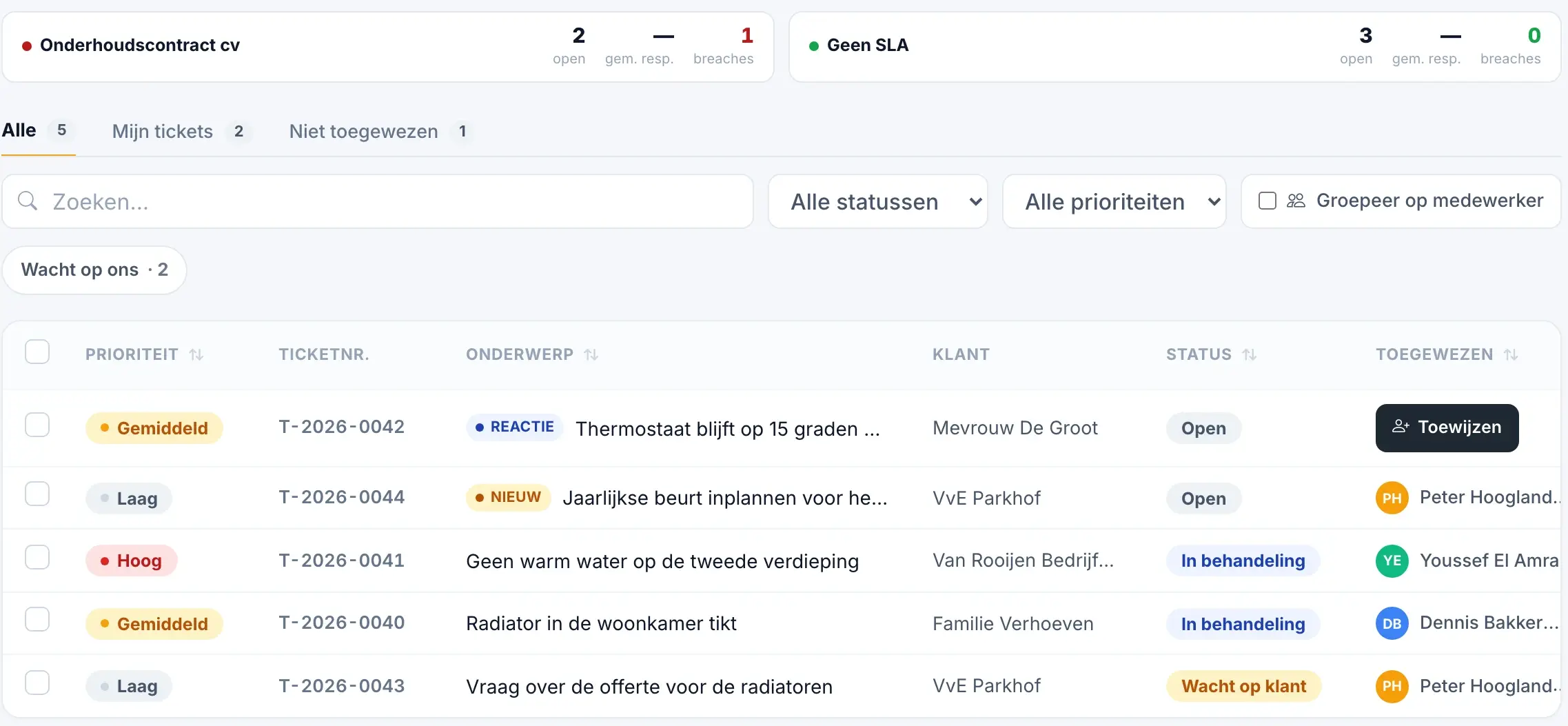The width and height of the screenshot is (1568, 726).
Task: Sort by Status column arrows icon
Action: (x=1250, y=355)
